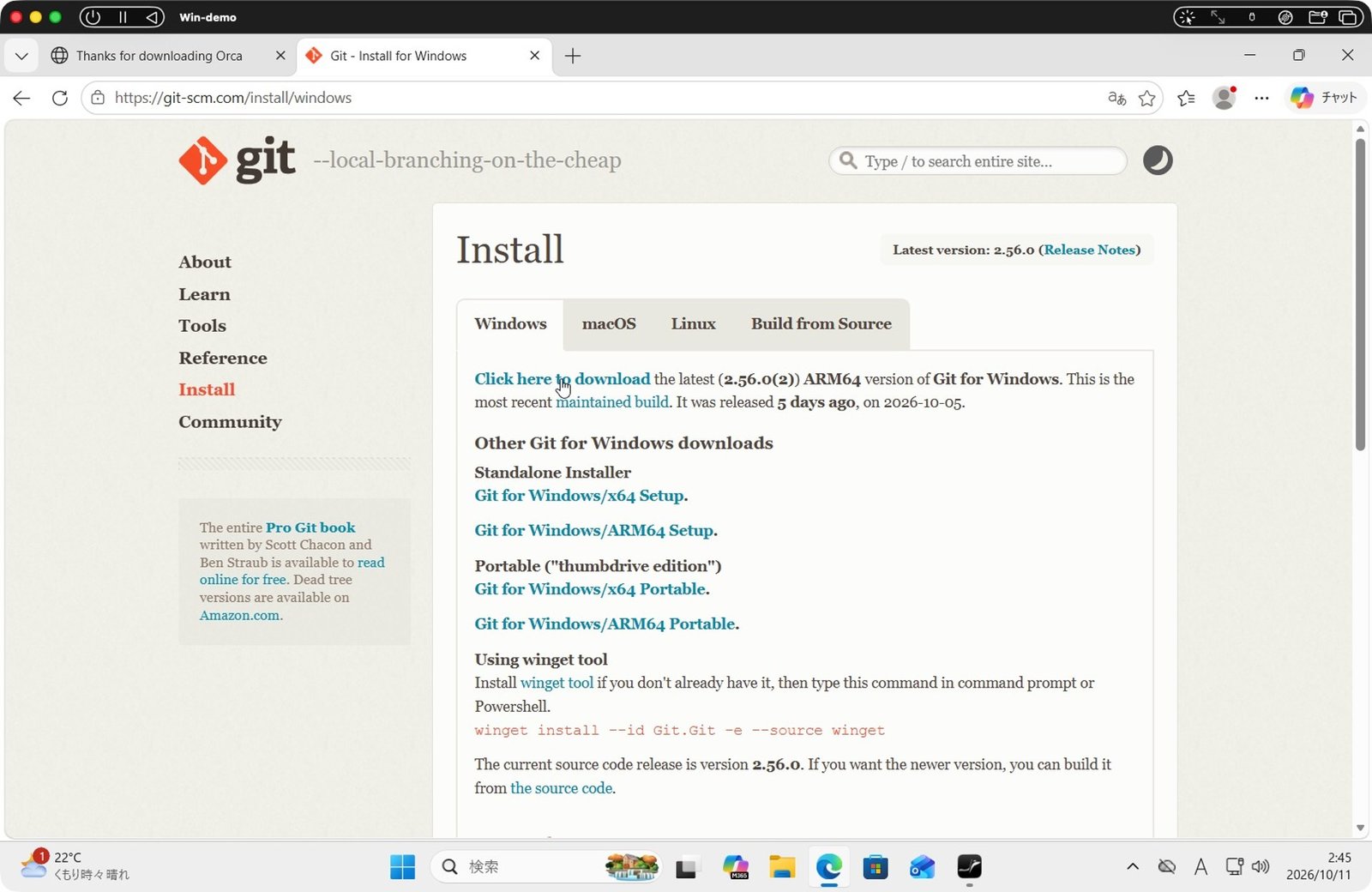Expand the tab actions chevron menu

[x=21, y=56]
